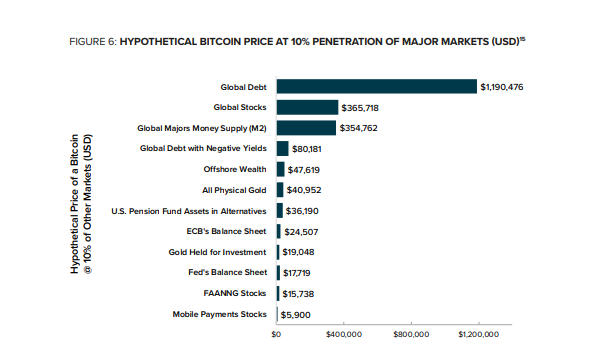
Task: Select U.S. Pension Fund Assets label
Action: [x=188, y=211]
